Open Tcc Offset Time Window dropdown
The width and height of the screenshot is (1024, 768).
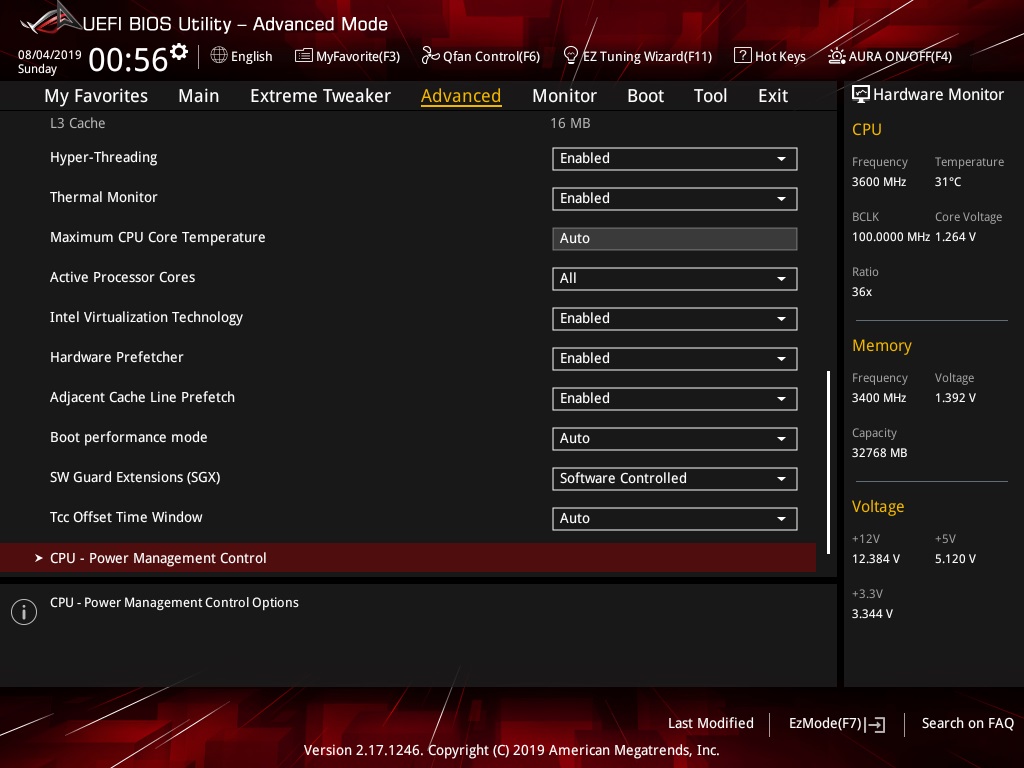(x=675, y=519)
